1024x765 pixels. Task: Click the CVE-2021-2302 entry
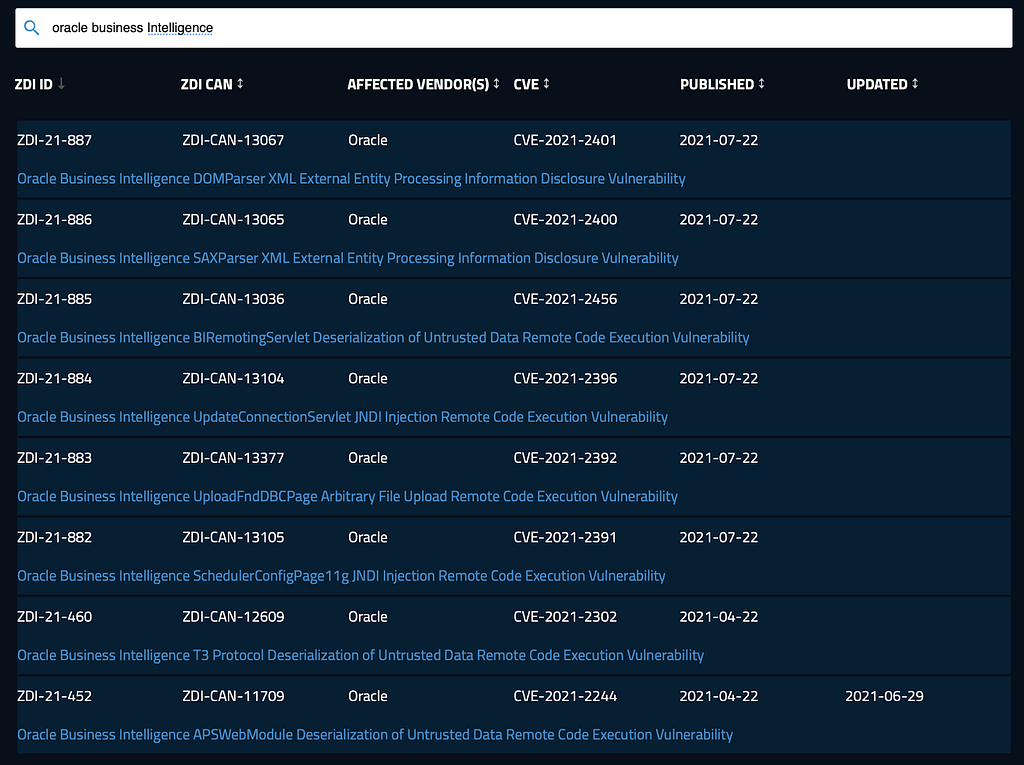(565, 617)
